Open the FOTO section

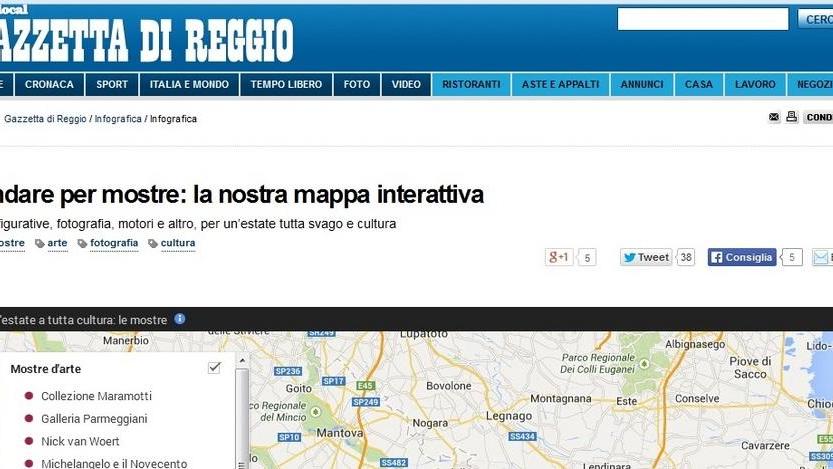[x=356, y=84]
